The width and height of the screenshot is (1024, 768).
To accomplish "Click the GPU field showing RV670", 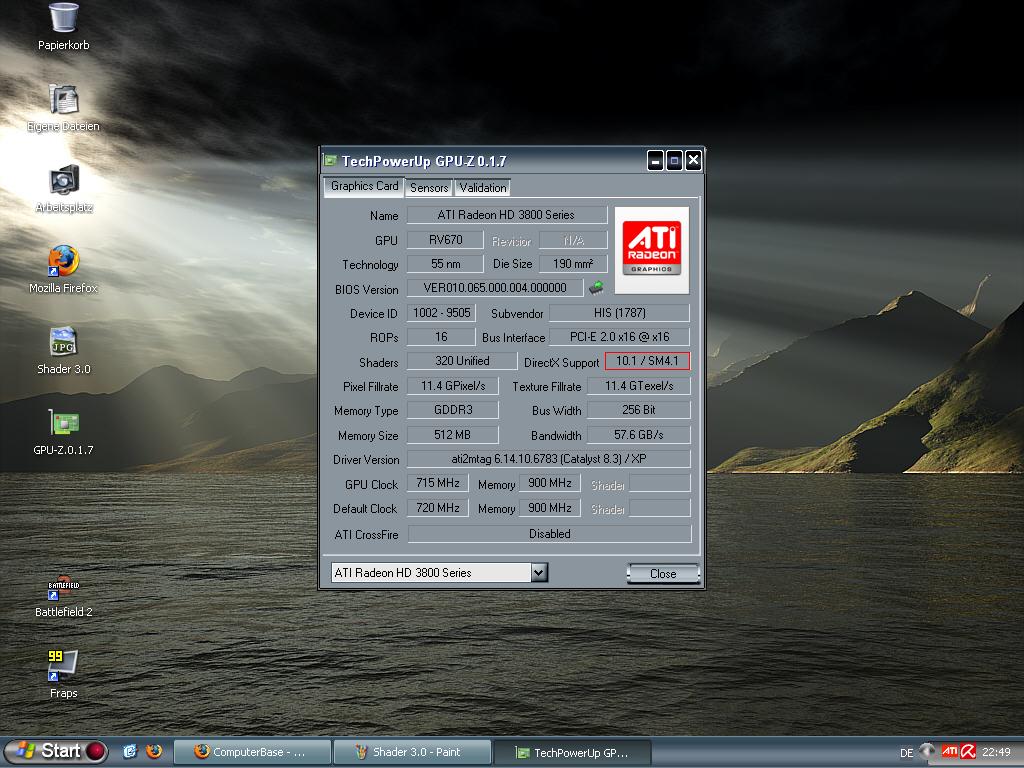I will [x=445, y=240].
